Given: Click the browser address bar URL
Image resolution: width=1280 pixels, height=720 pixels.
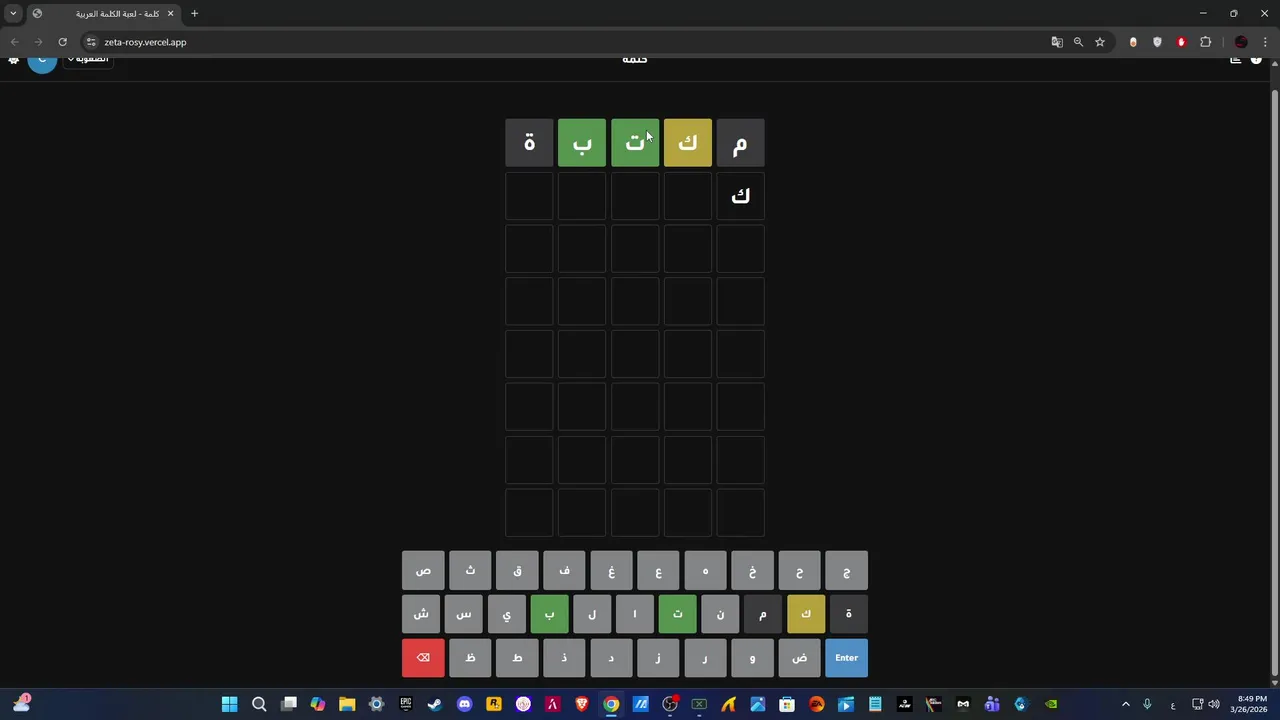Looking at the screenshot, I should [x=145, y=42].
